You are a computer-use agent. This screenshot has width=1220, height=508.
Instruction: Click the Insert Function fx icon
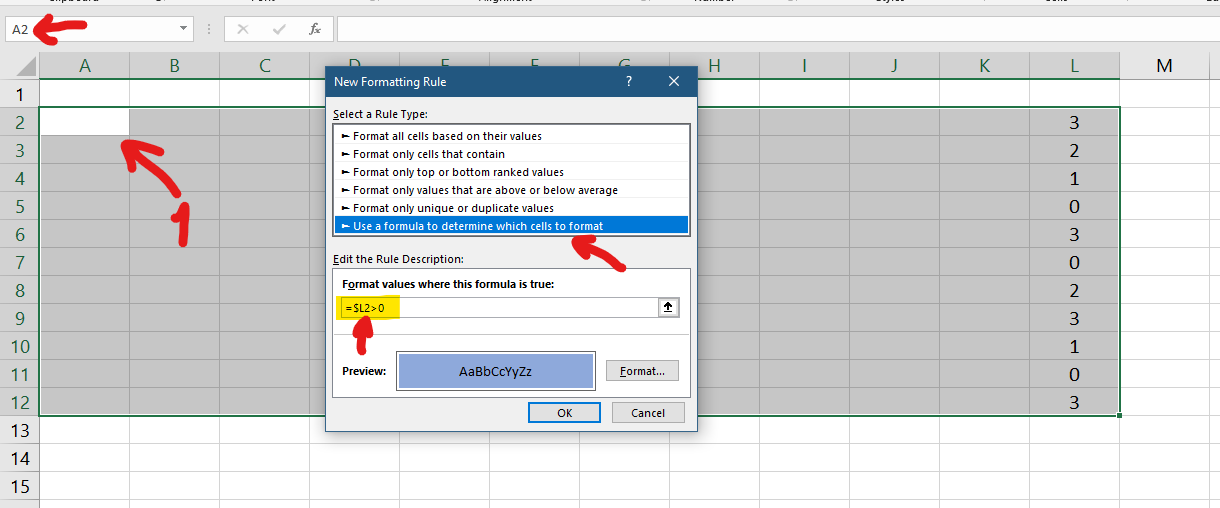point(315,29)
